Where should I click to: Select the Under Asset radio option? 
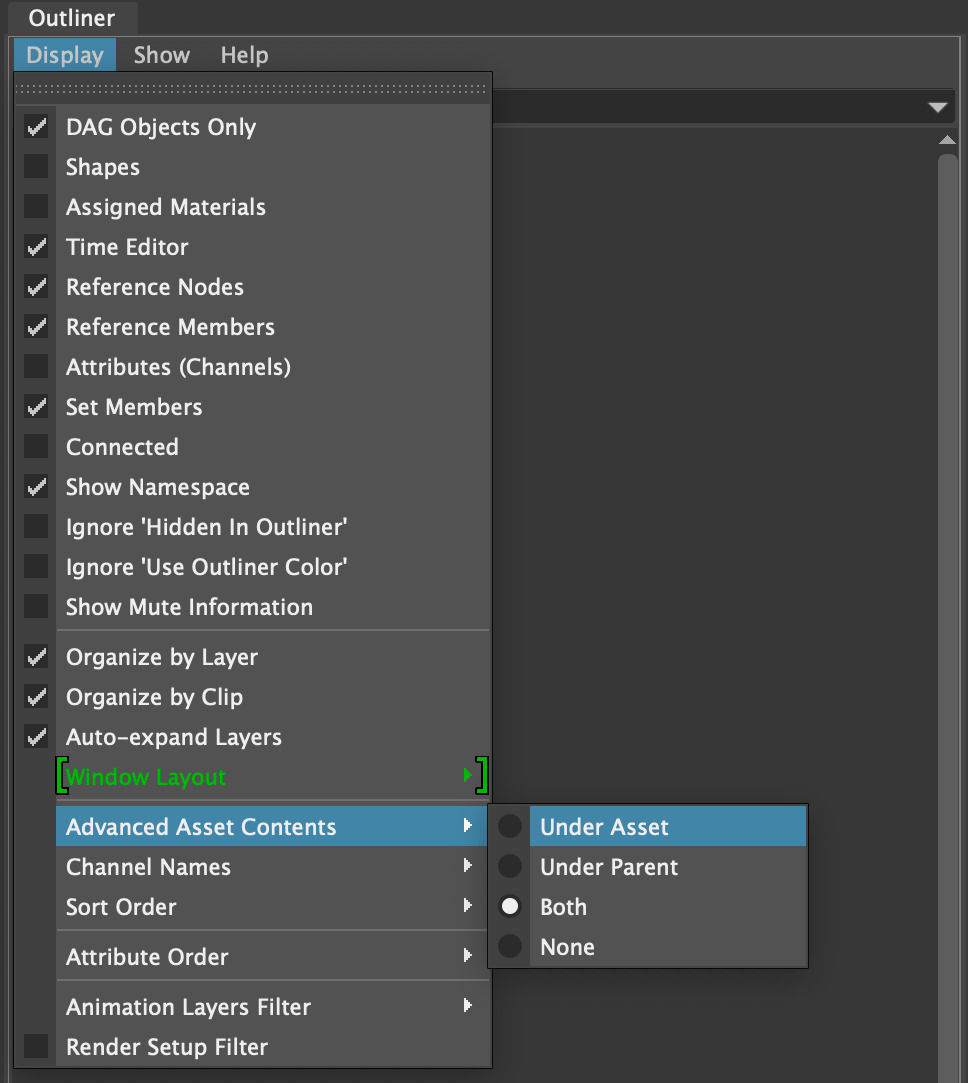click(x=647, y=826)
